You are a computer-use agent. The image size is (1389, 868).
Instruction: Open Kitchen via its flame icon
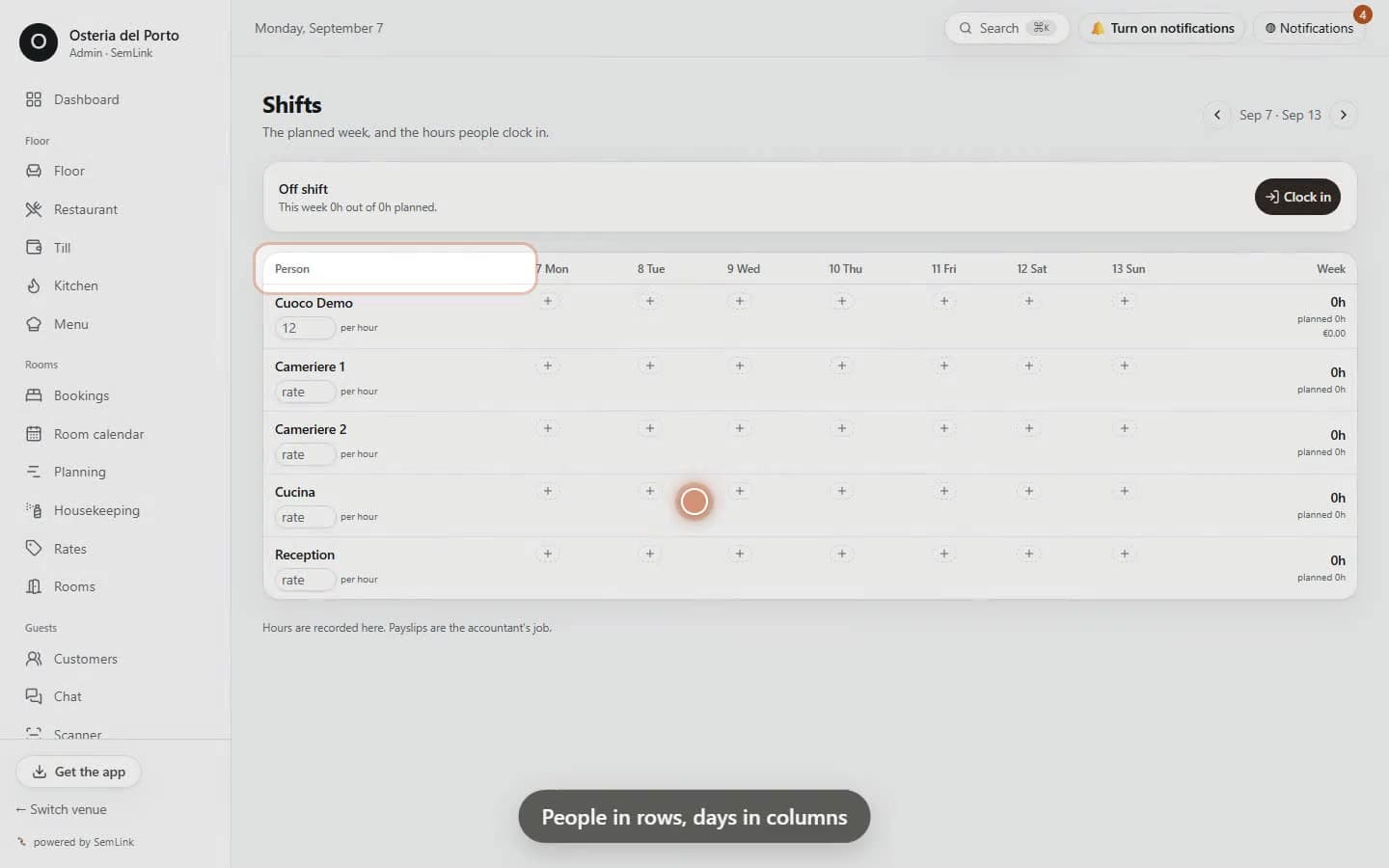point(34,285)
